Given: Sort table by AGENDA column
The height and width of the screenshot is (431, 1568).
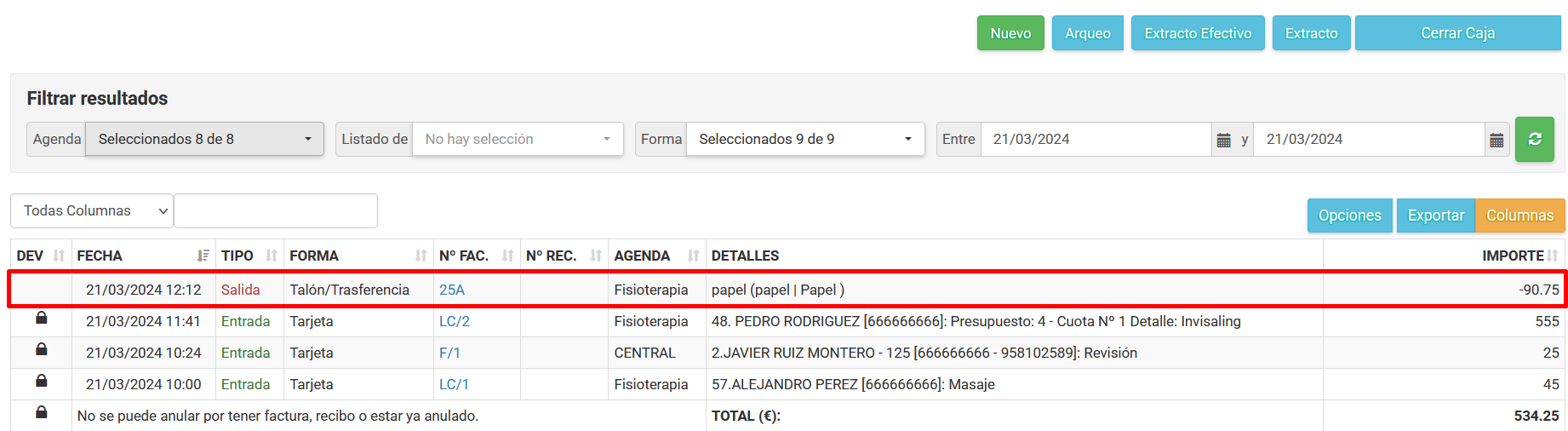Looking at the screenshot, I should point(693,256).
